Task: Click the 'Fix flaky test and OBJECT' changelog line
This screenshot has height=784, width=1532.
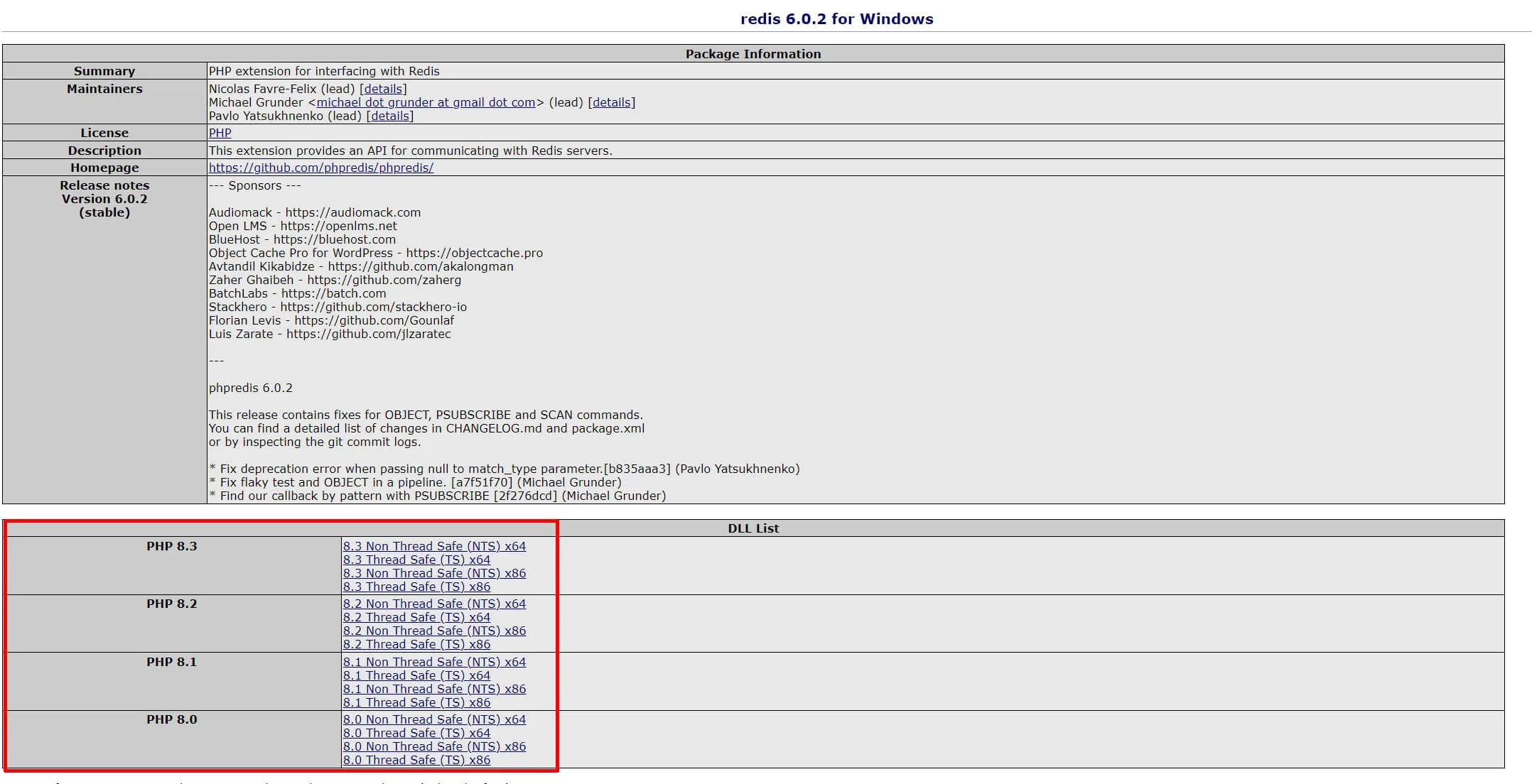Action: 415,482
